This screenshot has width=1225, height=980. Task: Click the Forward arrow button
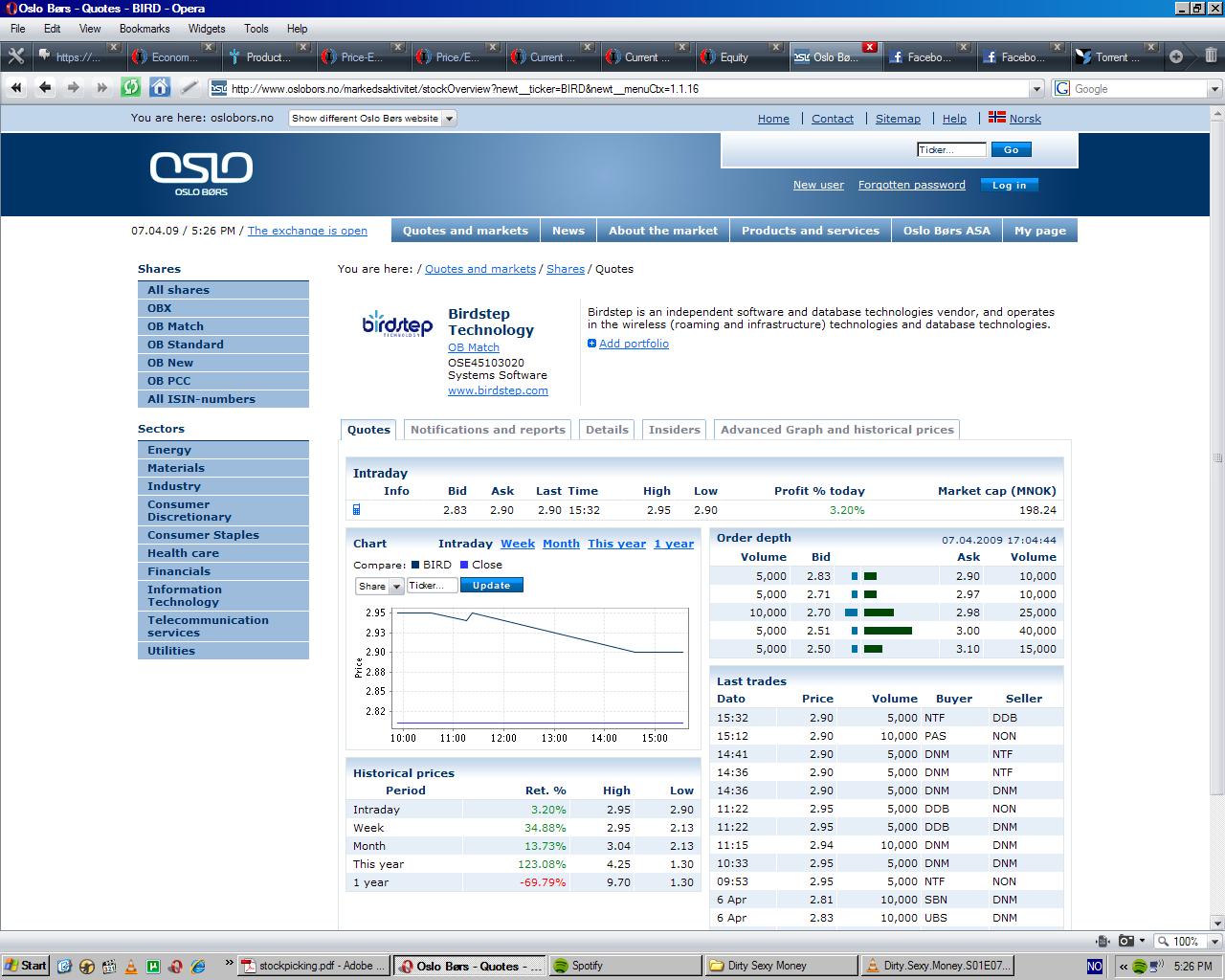(x=74, y=88)
